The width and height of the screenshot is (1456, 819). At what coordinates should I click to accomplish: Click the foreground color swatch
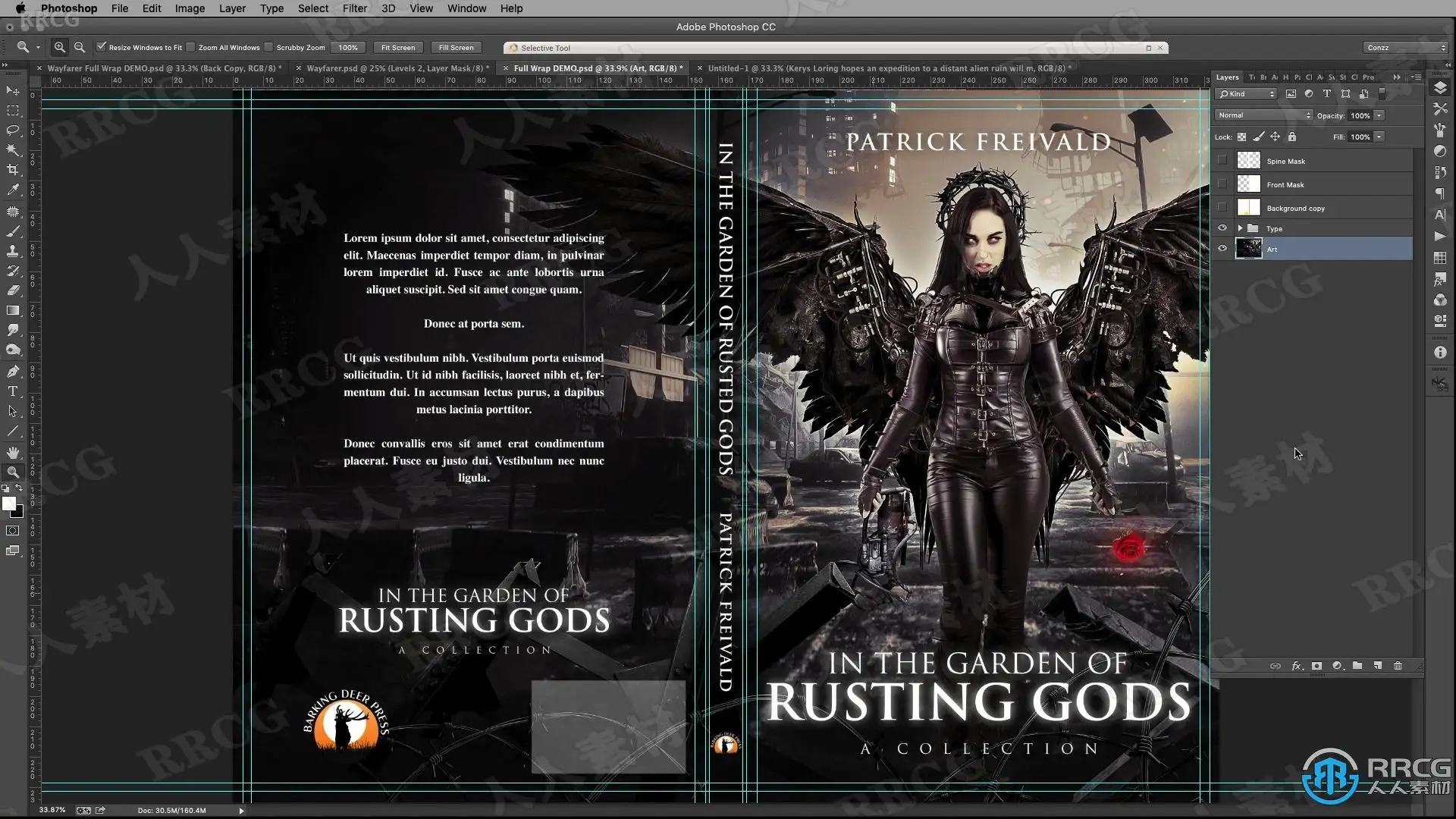point(9,504)
